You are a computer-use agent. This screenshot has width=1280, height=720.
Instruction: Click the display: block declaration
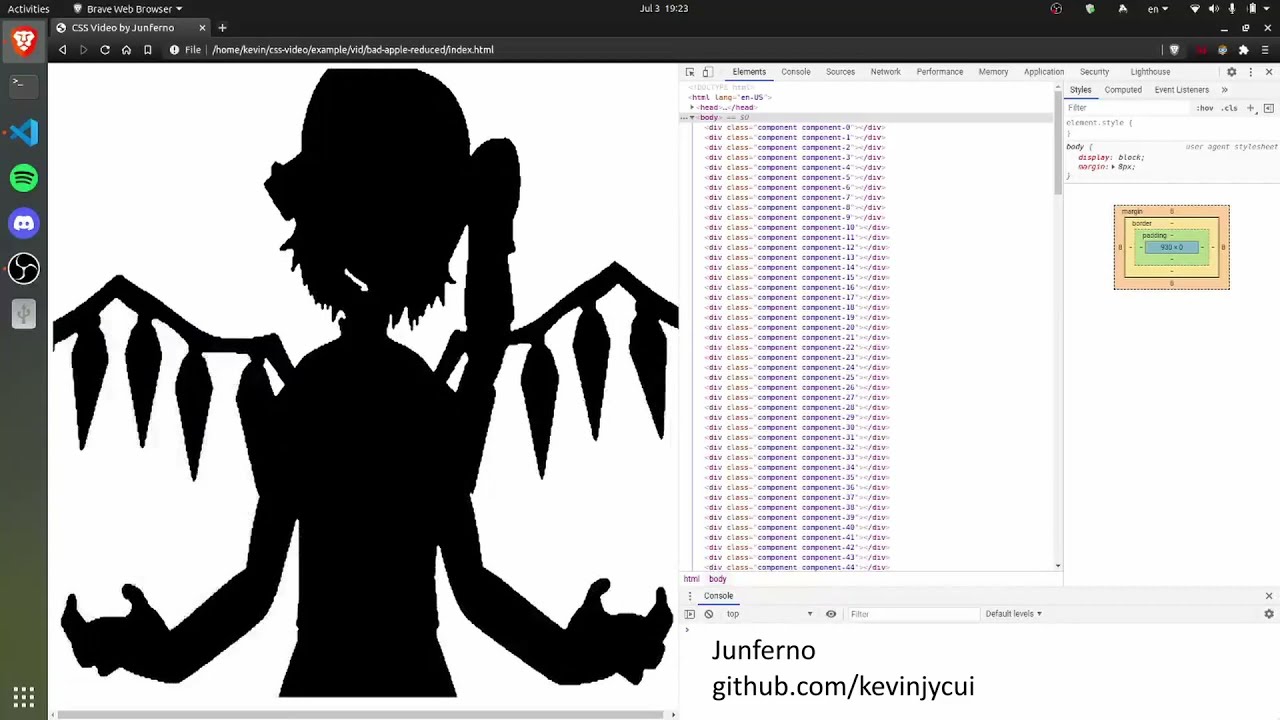coord(1111,157)
